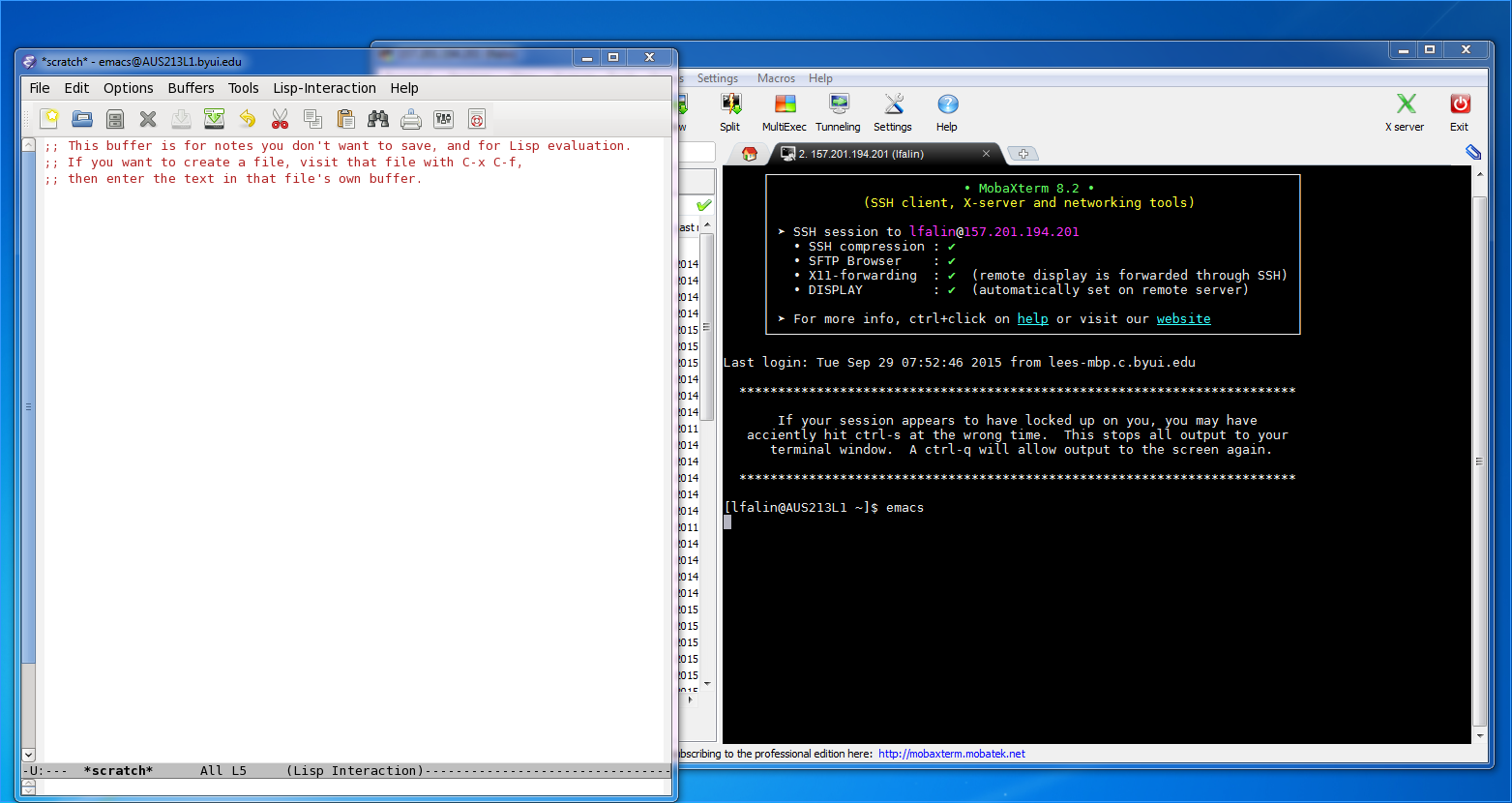Open the Tools menu in Emacs

click(244, 88)
